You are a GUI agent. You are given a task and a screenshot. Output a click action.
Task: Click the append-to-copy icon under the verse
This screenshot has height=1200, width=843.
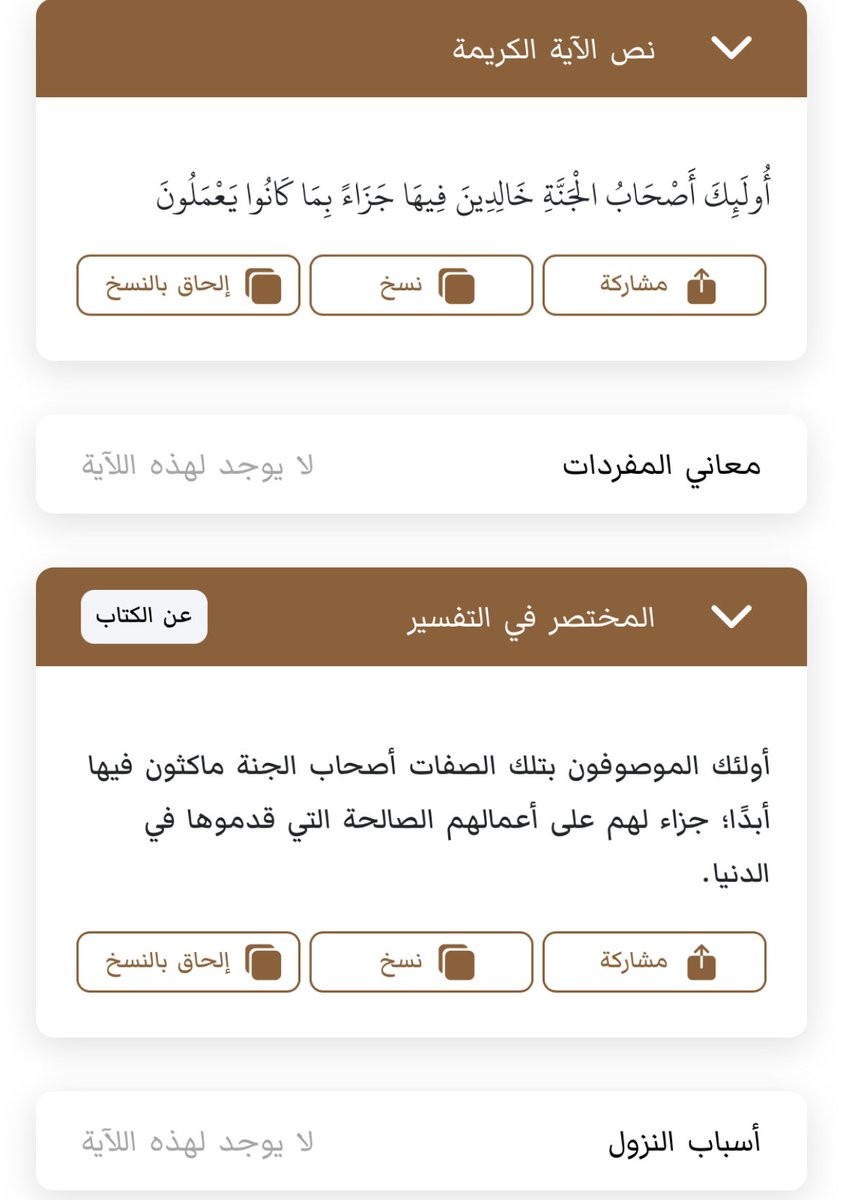[x=264, y=286]
